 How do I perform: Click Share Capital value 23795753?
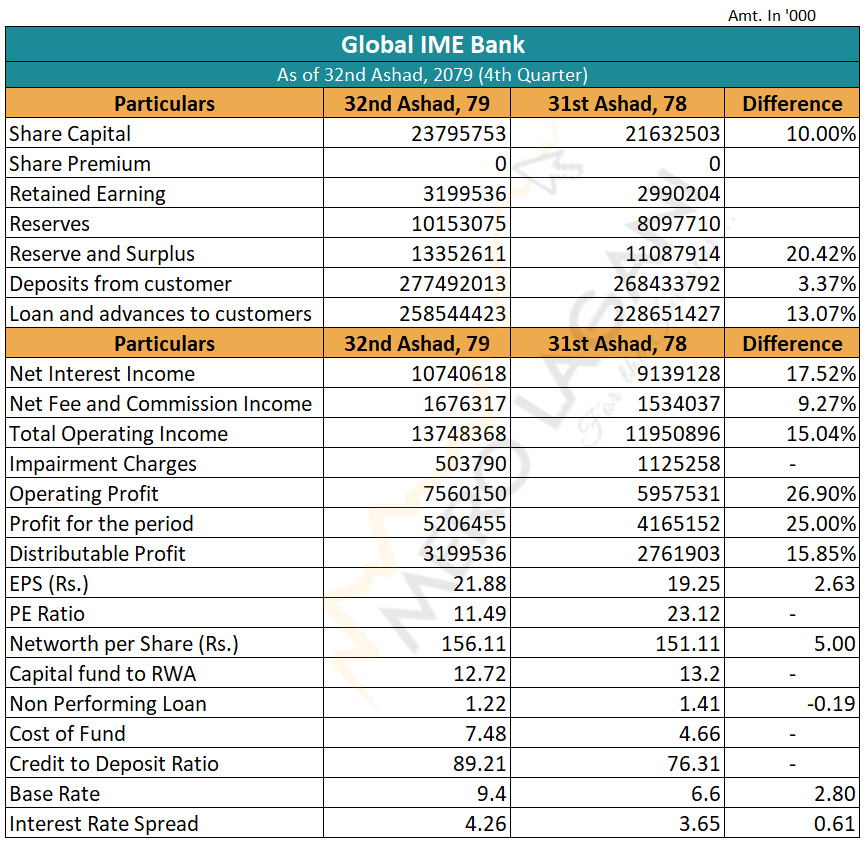coord(458,134)
